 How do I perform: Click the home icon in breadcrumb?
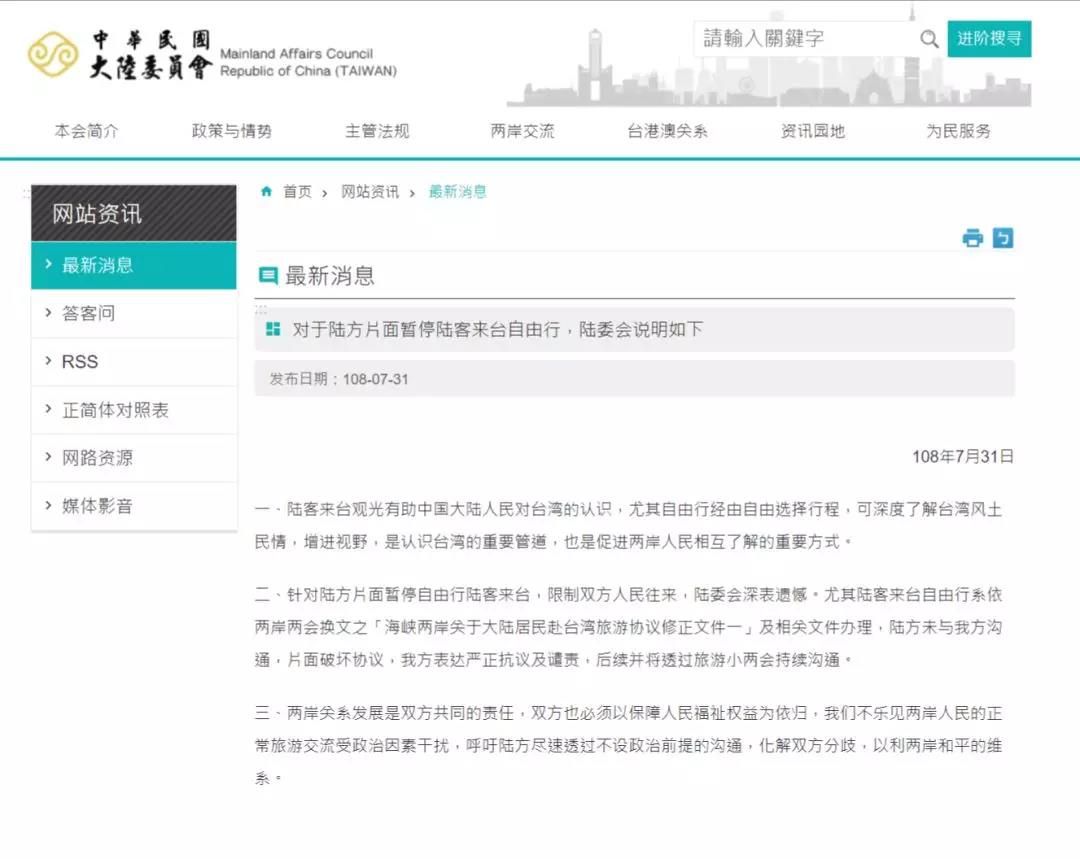pos(267,192)
